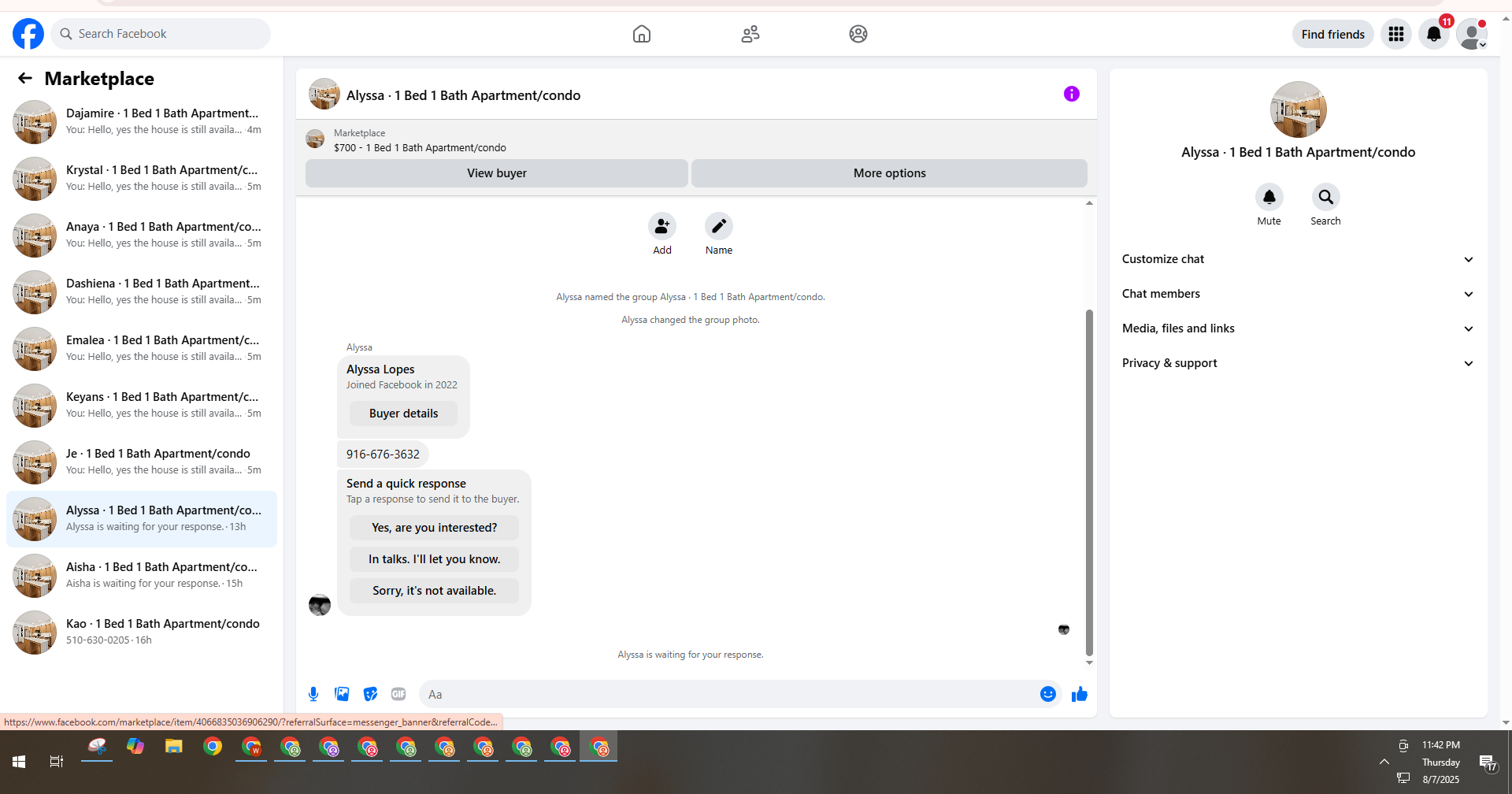Viewport: 1512px width, 794px height.
Task: Open Anaya conversation in Marketplace list
Action: pos(142,236)
